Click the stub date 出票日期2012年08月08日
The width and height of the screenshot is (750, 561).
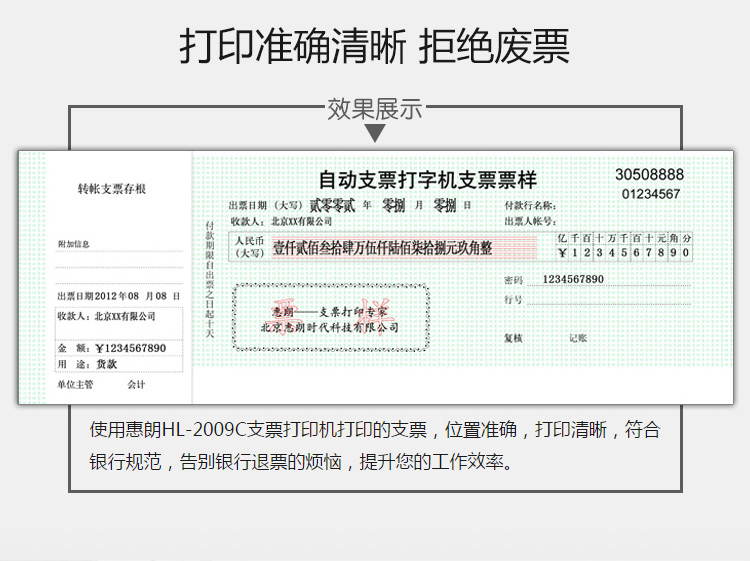[x=119, y=296]
